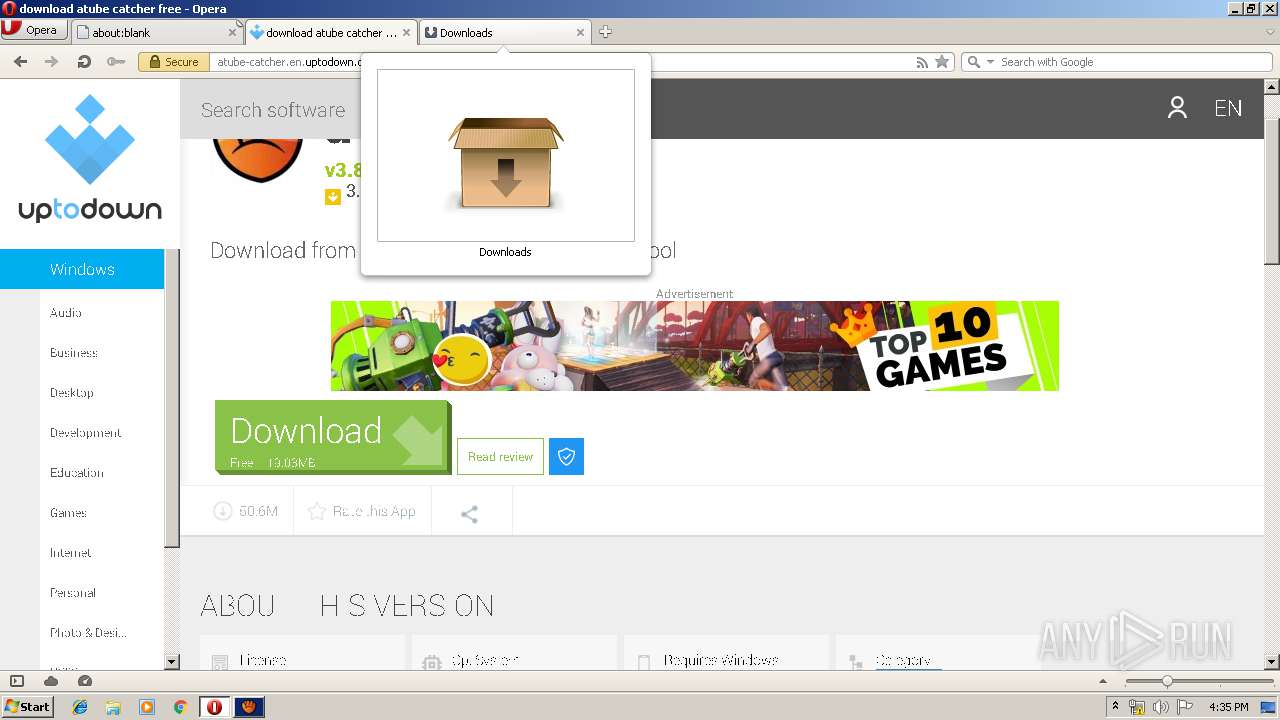Bookmark page with the star icon
Viewport: 1280px width, 720px height.
[942, 62]
